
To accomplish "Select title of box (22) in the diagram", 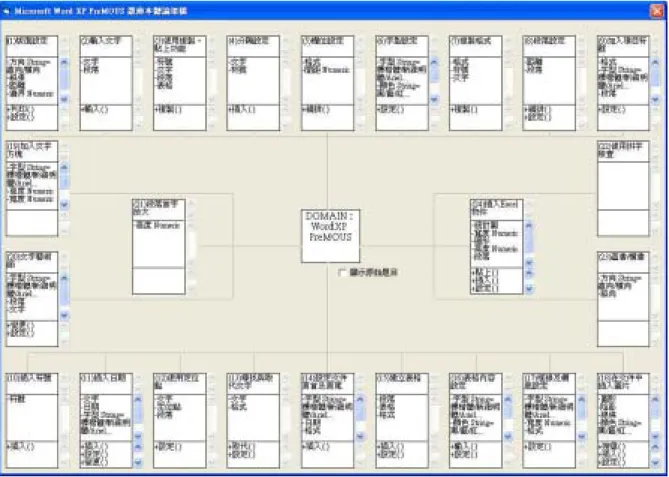I will tap(621, 150).
